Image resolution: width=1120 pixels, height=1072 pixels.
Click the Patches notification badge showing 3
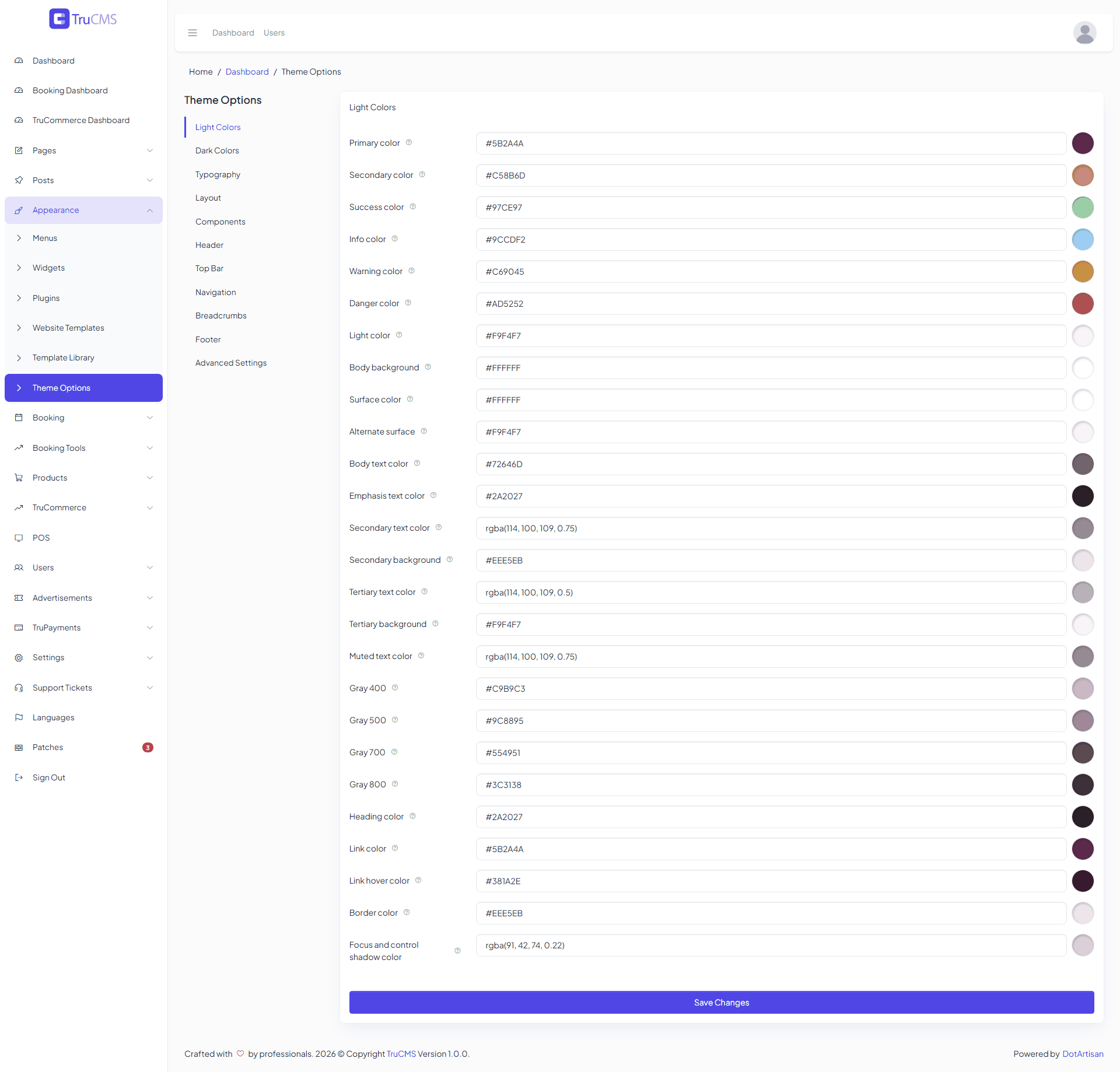click(x=148, y=747)
